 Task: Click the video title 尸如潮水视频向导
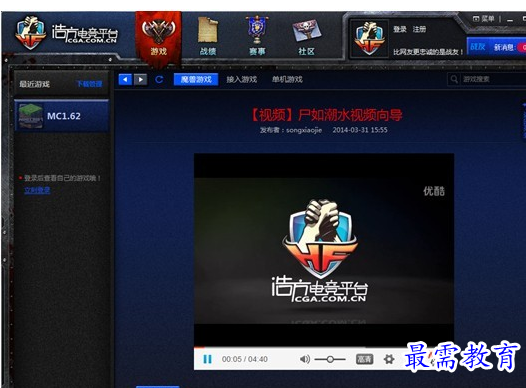[x=326, y=115]
